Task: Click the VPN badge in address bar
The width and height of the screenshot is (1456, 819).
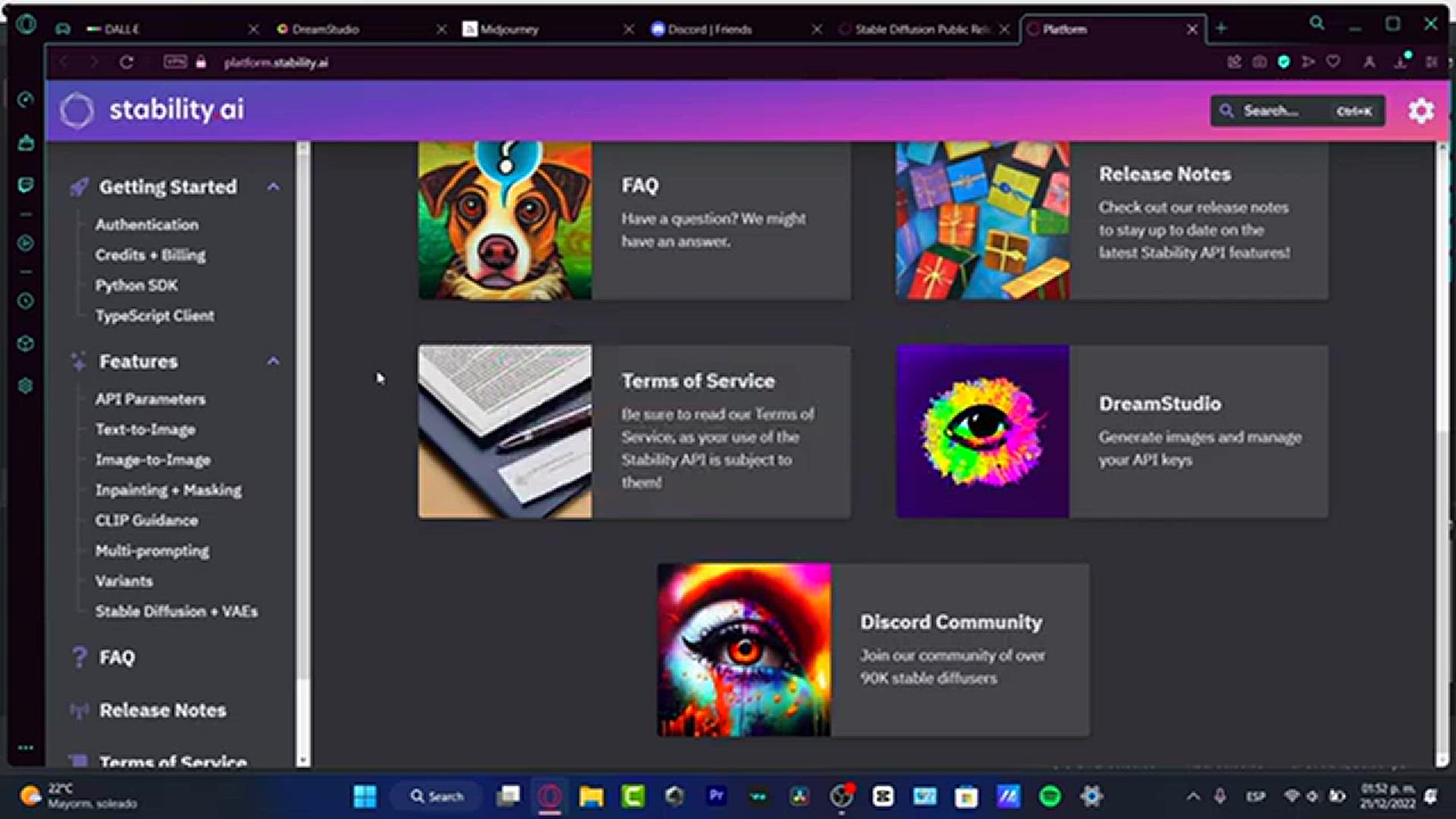Action: pos(175,62)
